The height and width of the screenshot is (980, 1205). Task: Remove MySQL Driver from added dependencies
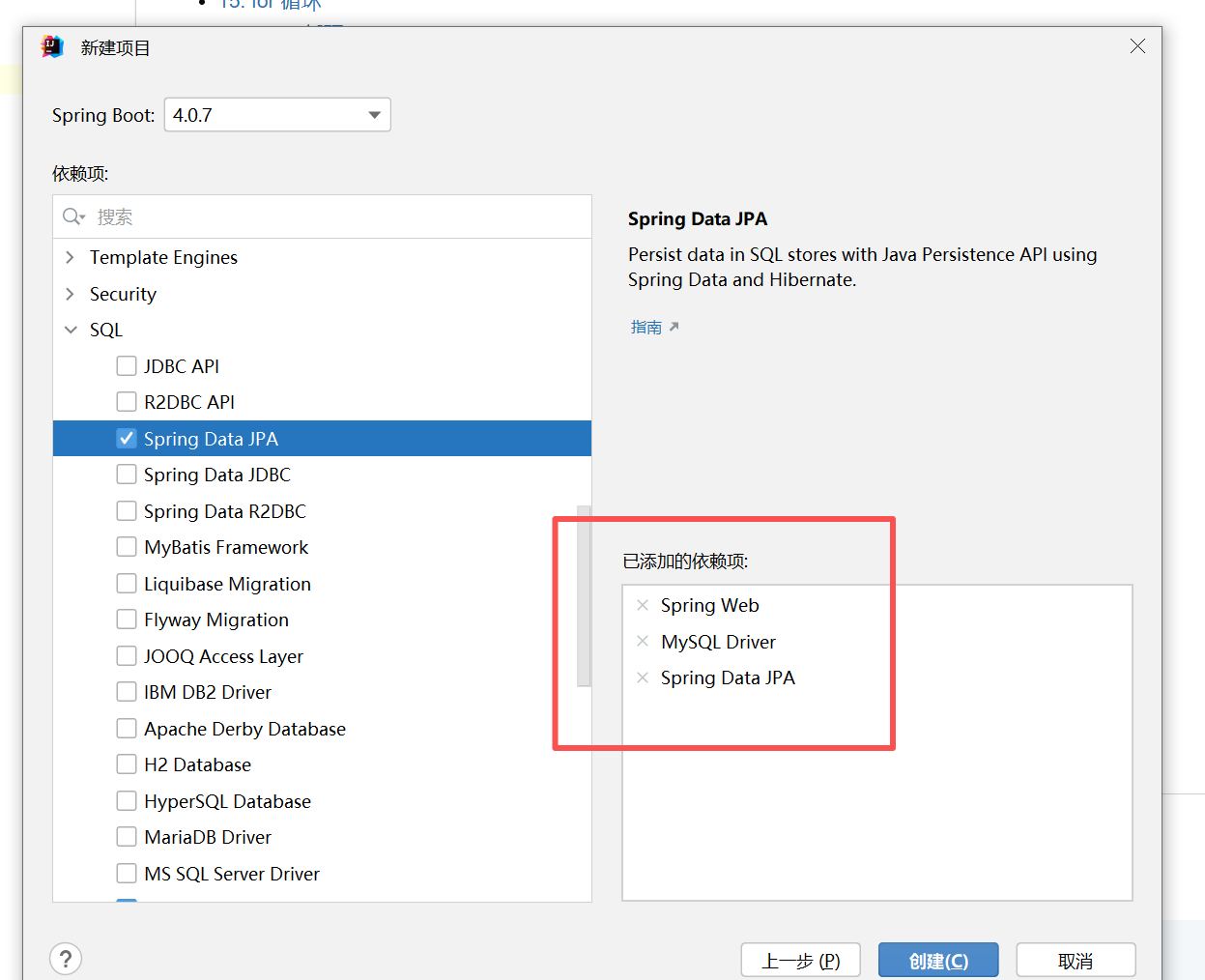tap(643, 641)
